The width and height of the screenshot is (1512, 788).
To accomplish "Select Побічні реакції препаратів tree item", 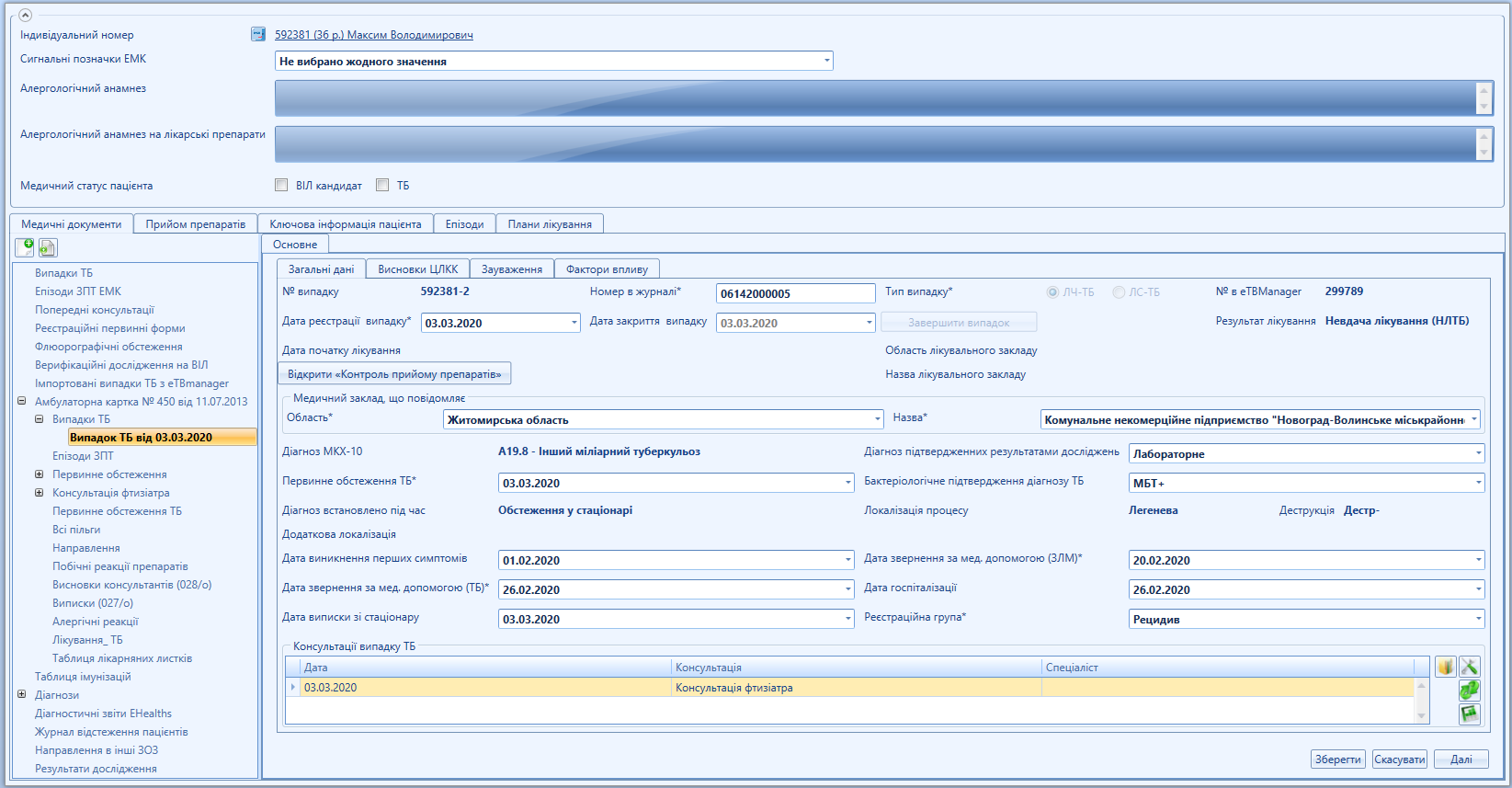I will (x=120, y=566).
